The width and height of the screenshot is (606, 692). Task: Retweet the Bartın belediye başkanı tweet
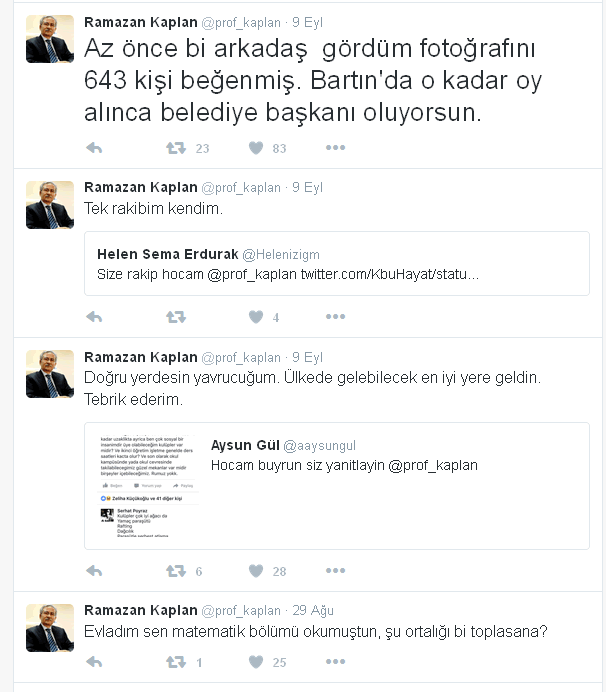[176, 148]
